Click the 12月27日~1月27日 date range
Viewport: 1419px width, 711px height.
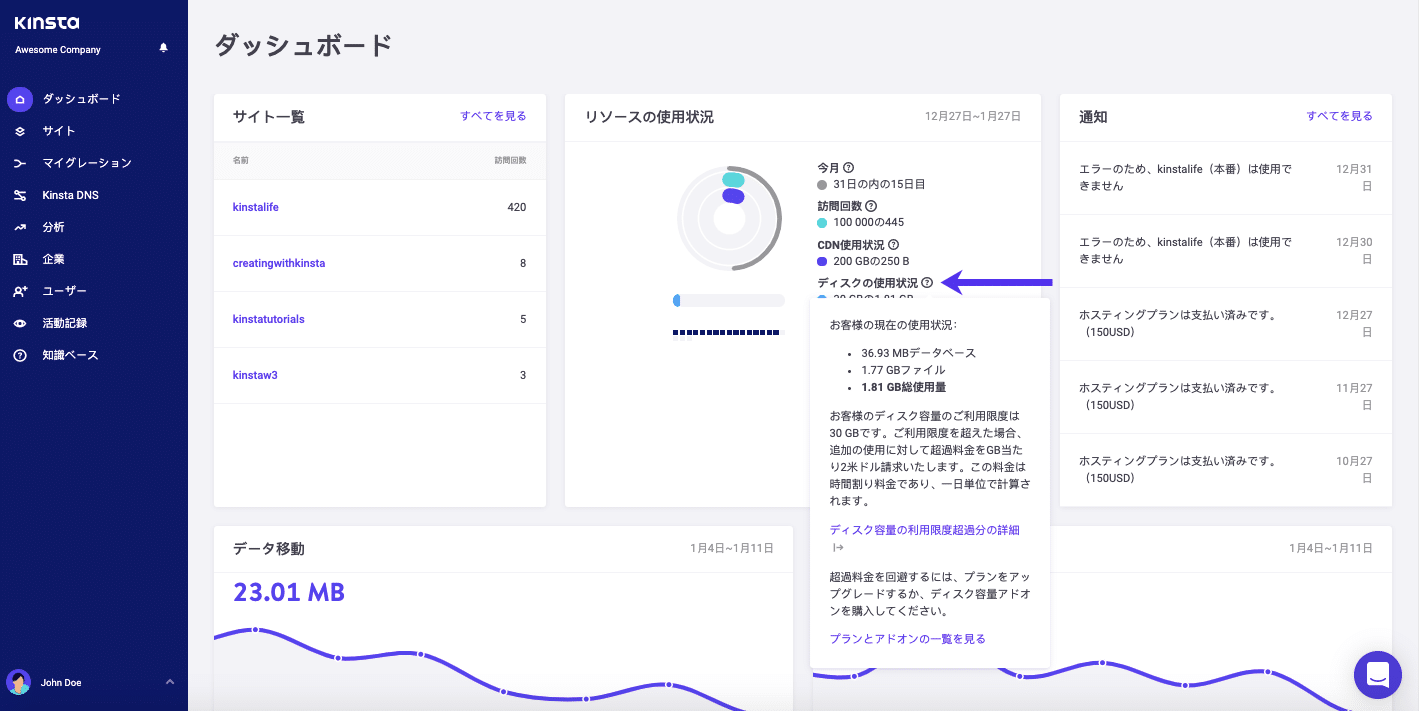click(x=973, y=117)
